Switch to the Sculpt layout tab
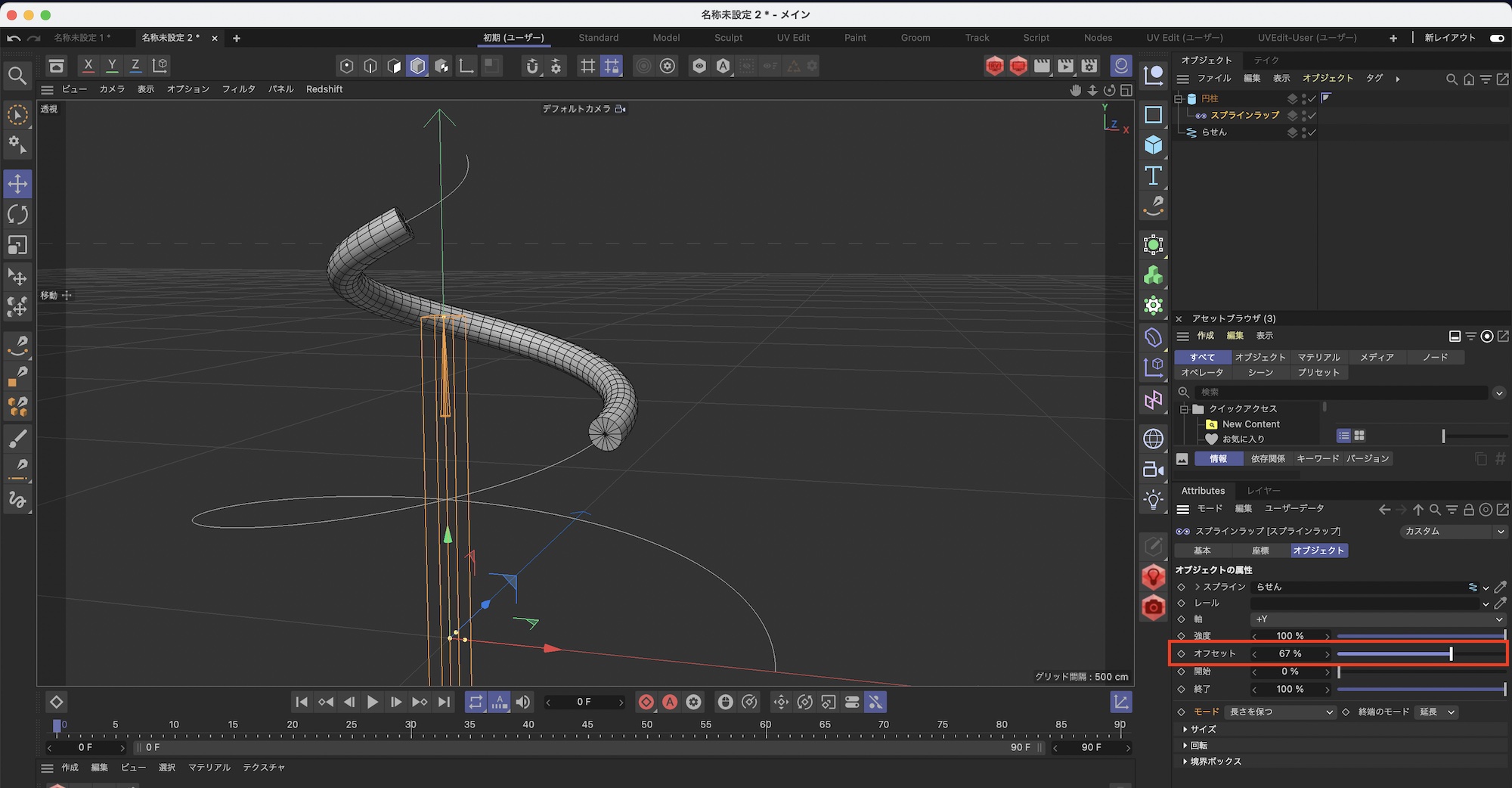The width and height of the screenshot is (1512, 788). [728, 38]
